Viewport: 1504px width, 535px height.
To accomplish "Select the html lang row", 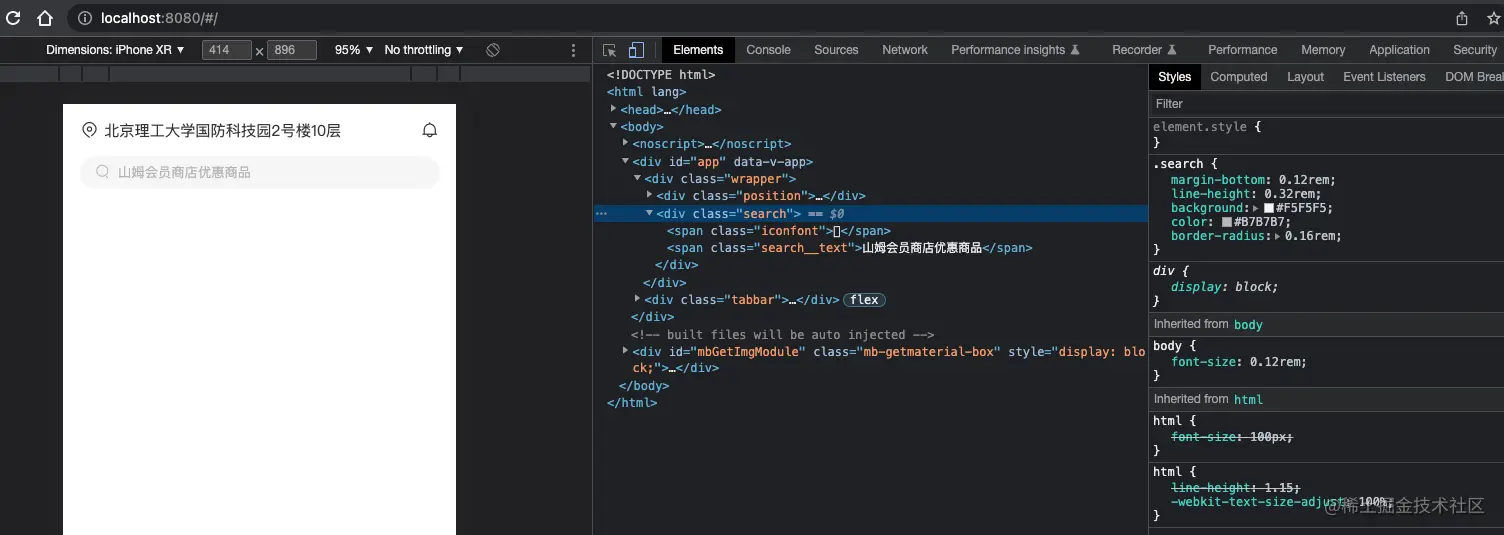I will pos(646,92).
